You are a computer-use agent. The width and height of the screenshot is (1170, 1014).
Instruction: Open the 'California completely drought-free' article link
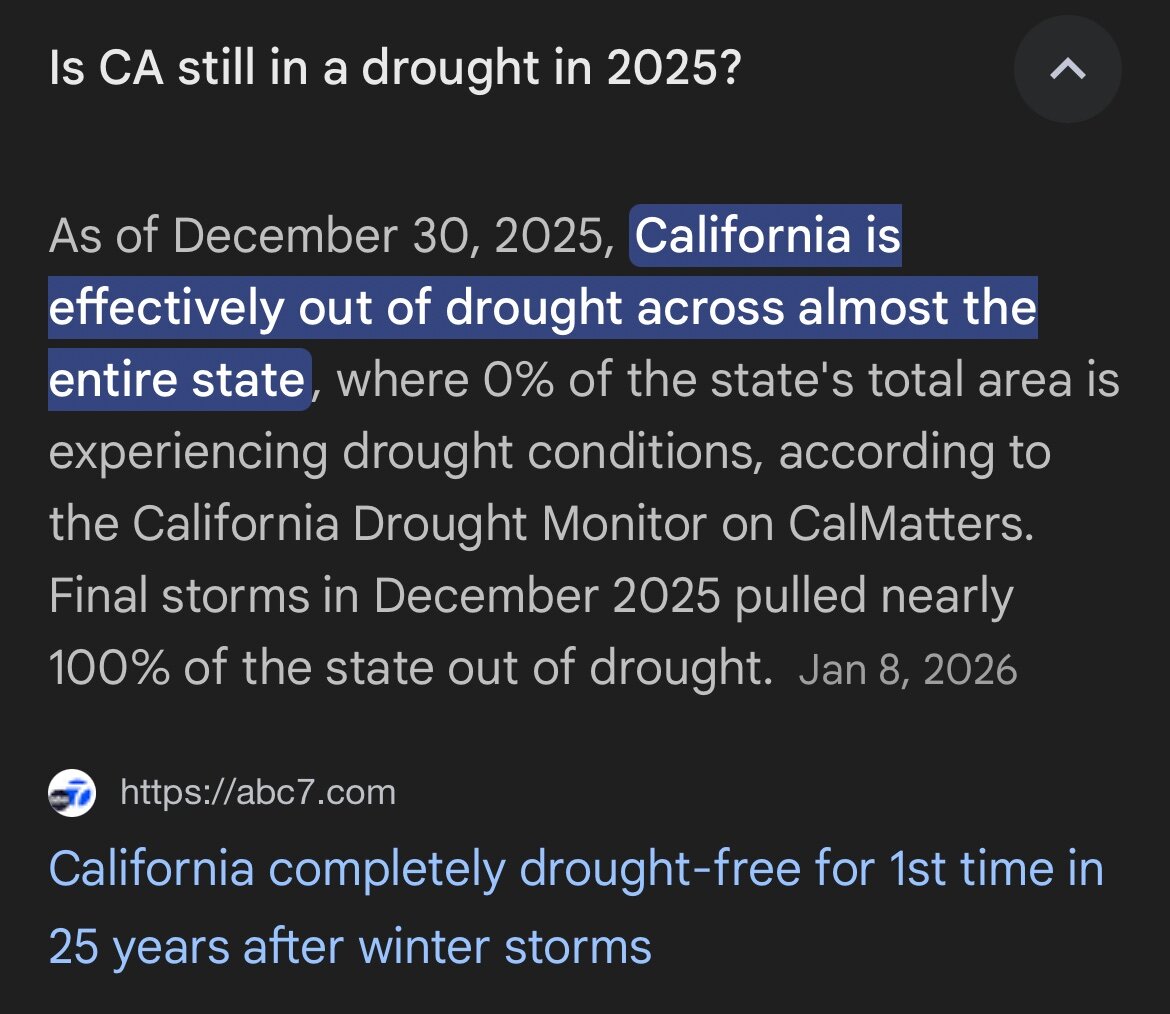point(575,868)
